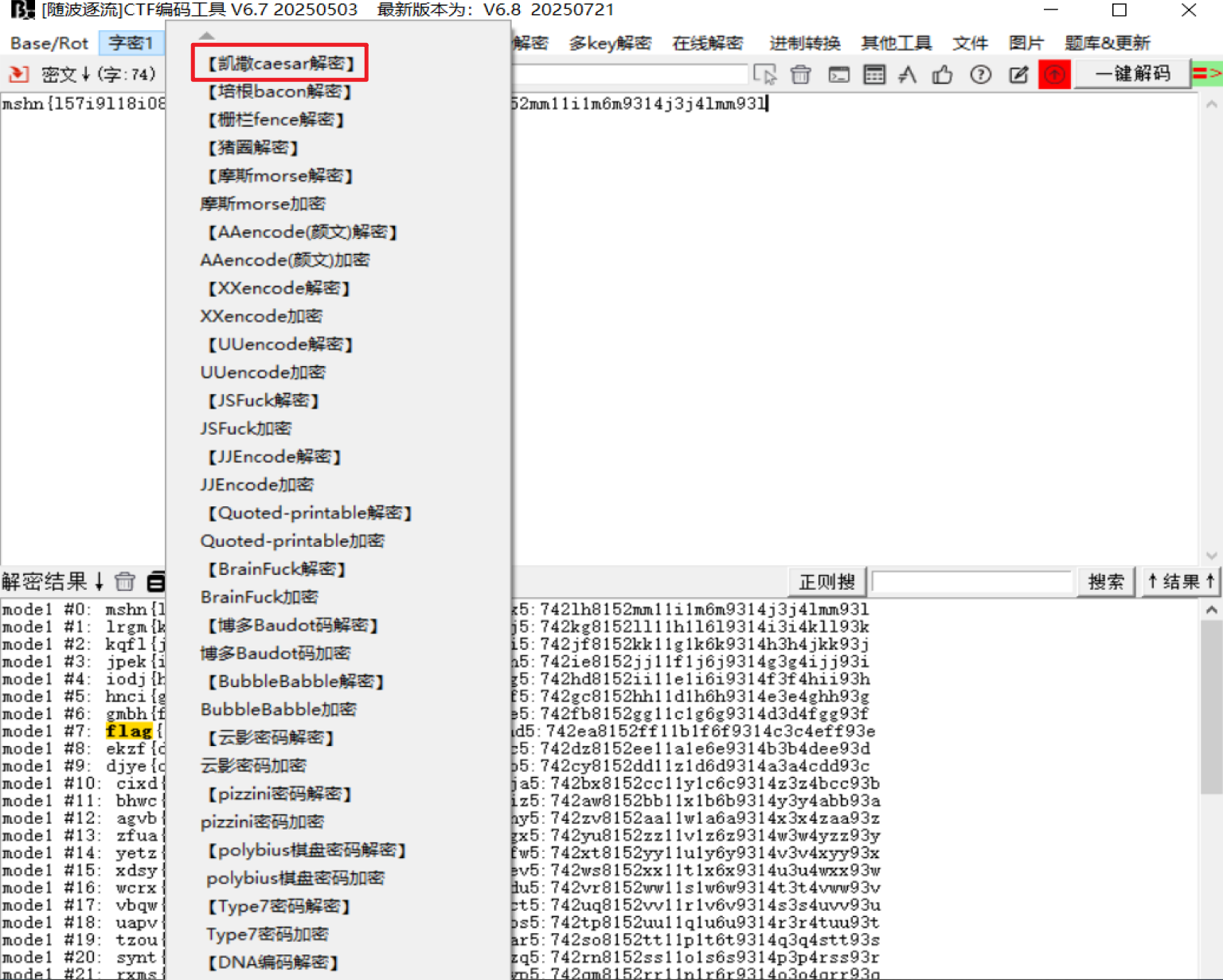
Task: Select 【猪圈解密】 menu entry
Action: click(252, 147)
